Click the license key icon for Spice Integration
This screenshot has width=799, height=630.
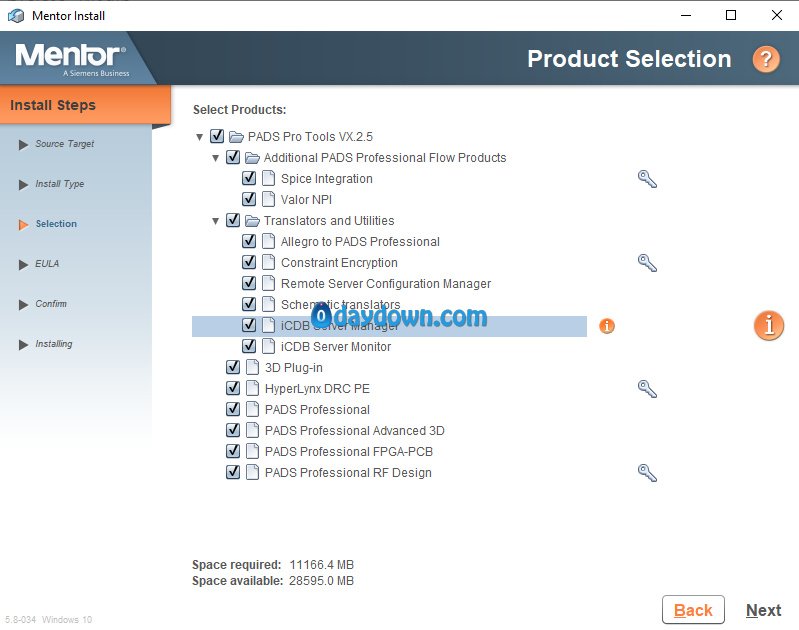(x=647, y=179)
